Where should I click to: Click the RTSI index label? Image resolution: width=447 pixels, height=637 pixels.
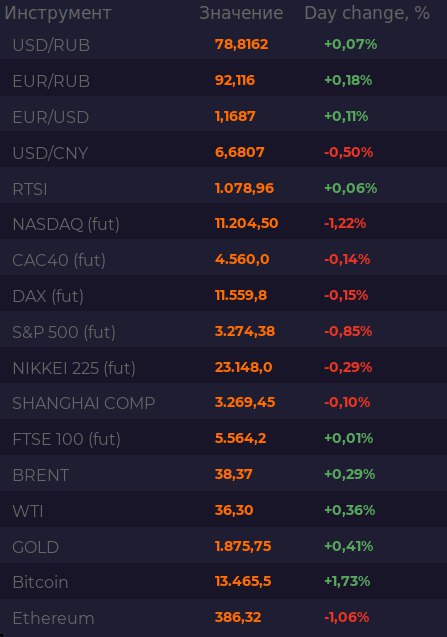point(30,189)
